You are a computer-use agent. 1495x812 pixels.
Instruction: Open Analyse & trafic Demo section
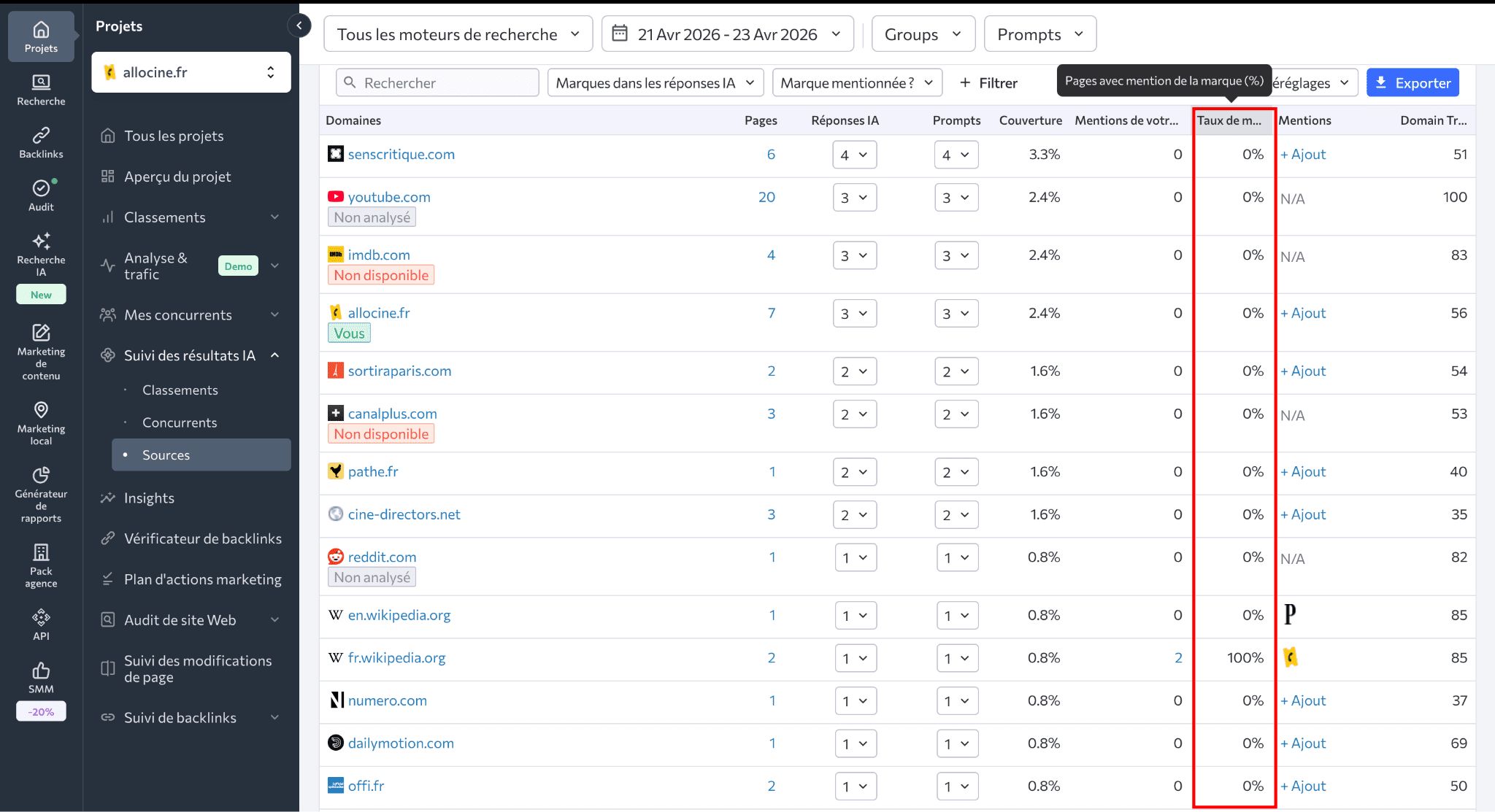coord(191,266)
